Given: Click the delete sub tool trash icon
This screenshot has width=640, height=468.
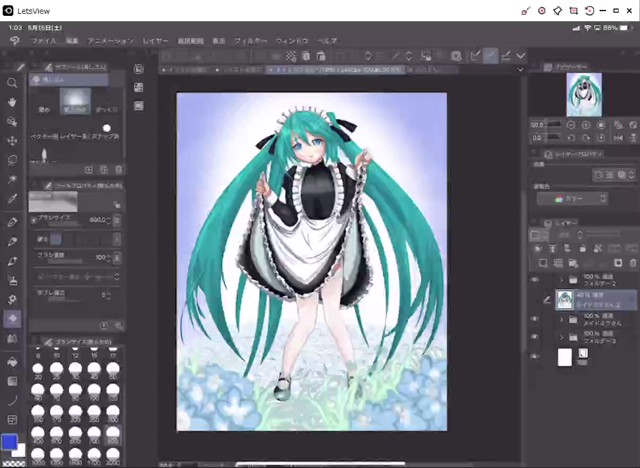Looking at the screenshot, I should coord(118,169).
